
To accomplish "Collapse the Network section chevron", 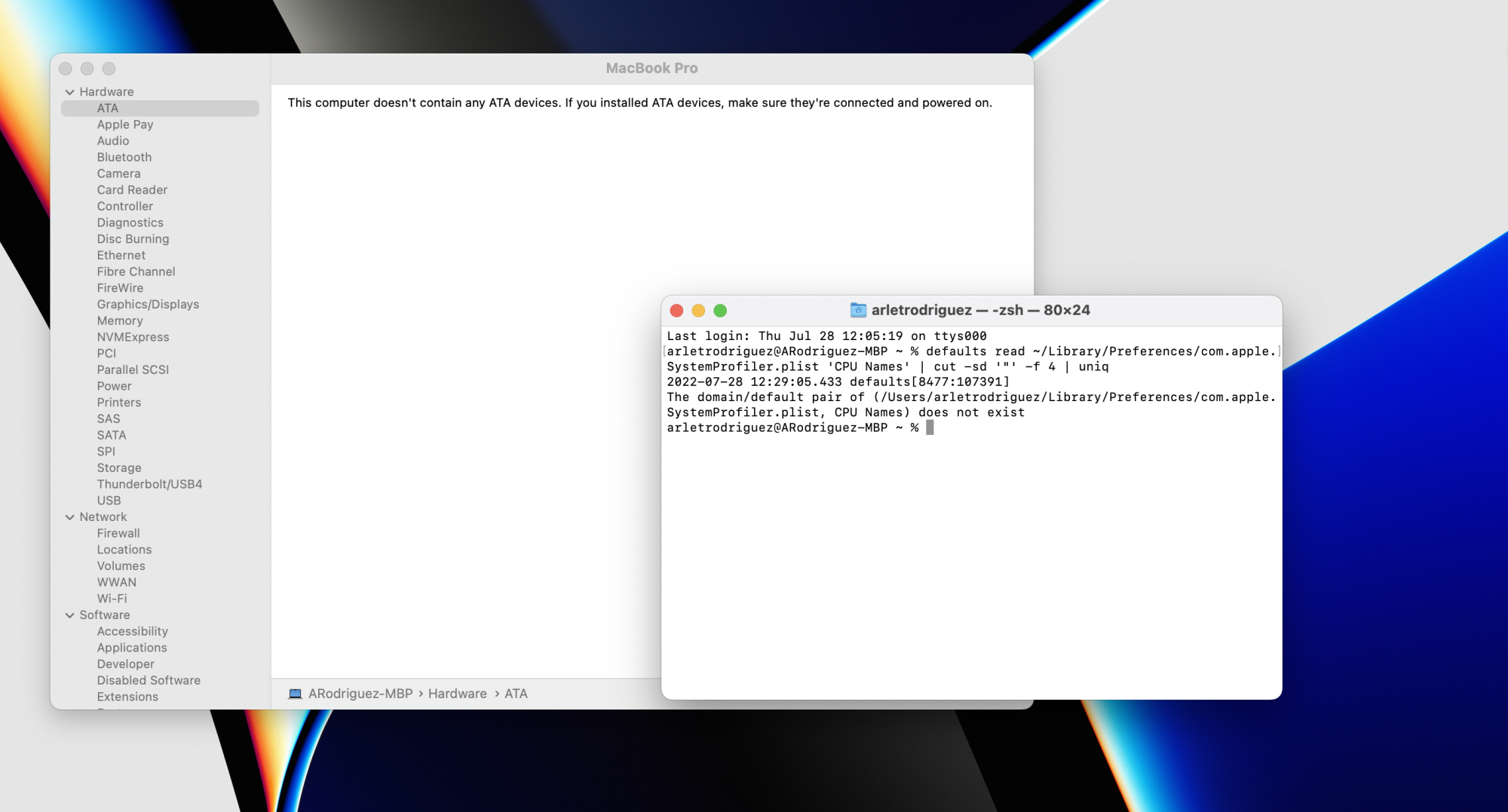I will [x=69, y=517].
